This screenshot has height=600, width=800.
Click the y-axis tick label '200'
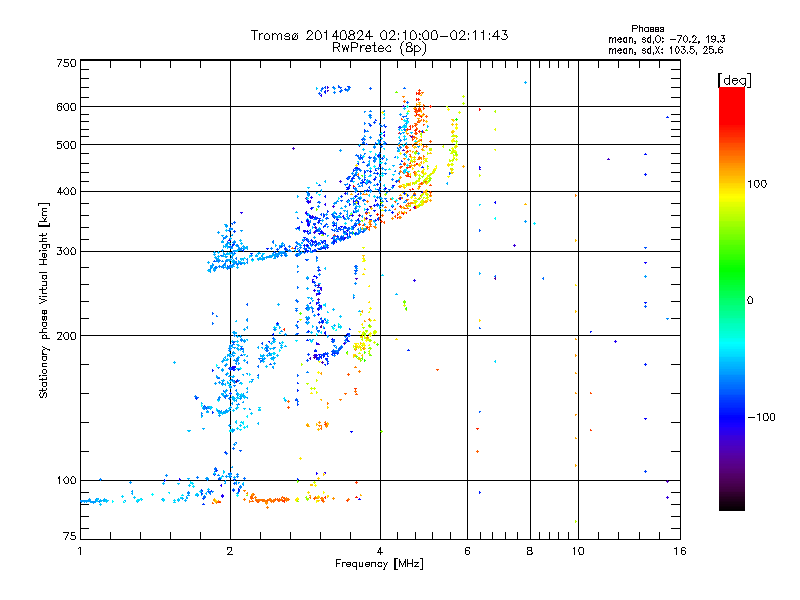coord(66,336)
